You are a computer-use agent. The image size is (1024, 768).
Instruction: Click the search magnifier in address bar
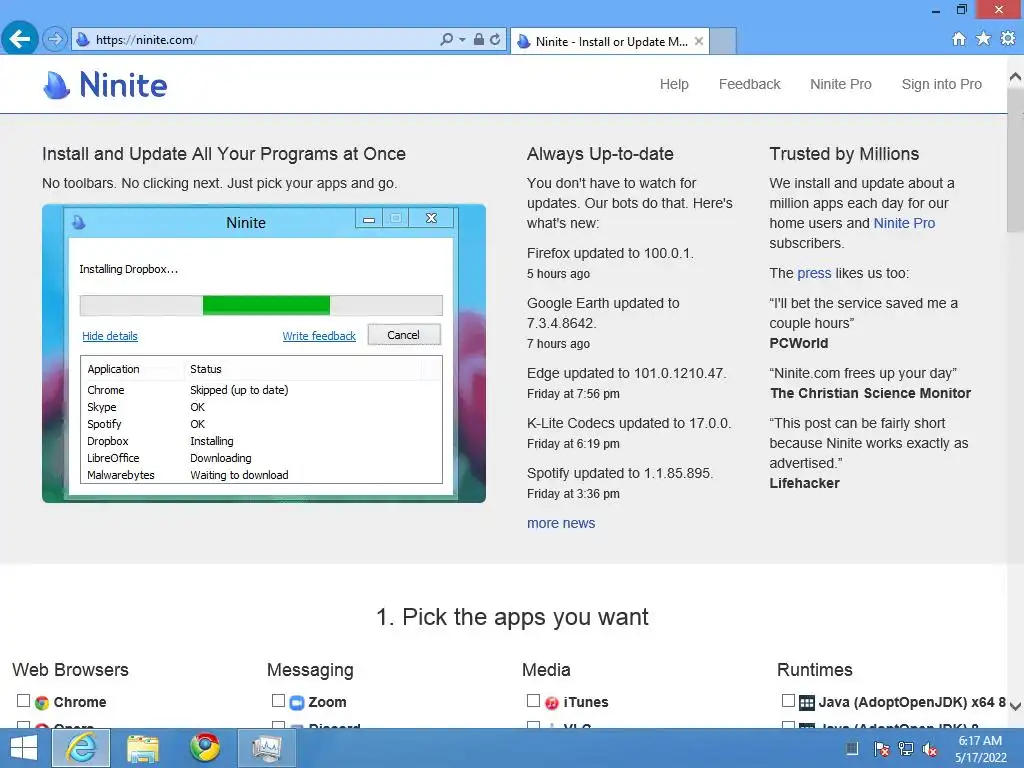point(446,39)
